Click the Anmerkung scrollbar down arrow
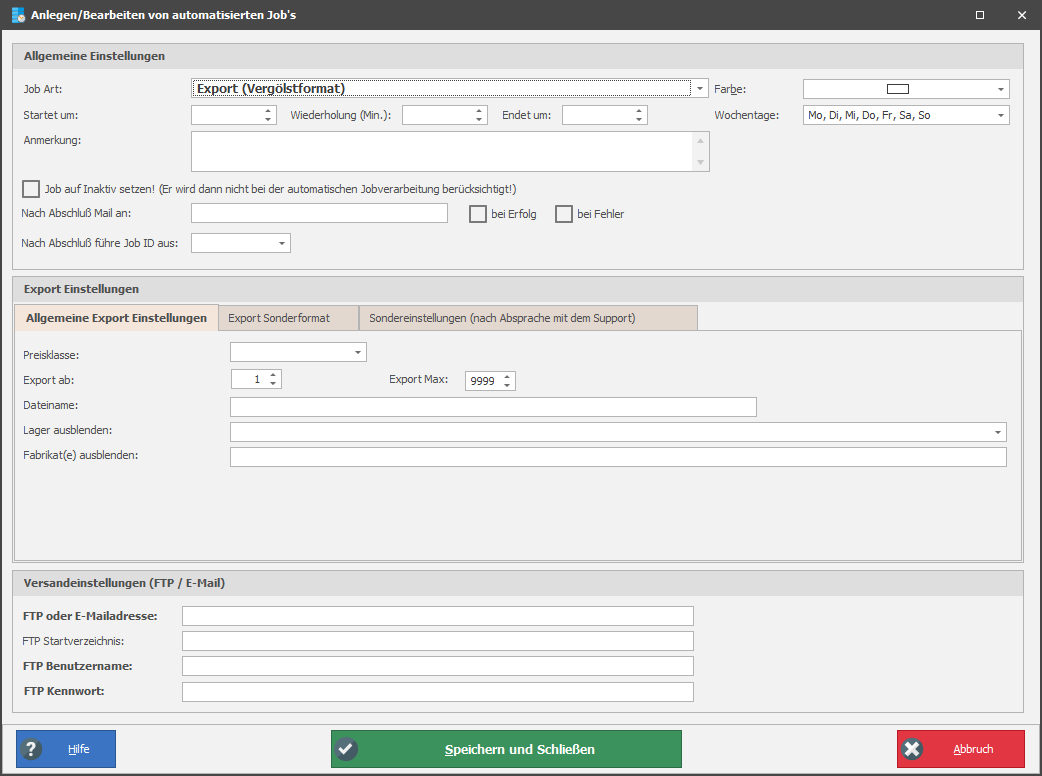Screen dimensions: 1042x776 700,162
